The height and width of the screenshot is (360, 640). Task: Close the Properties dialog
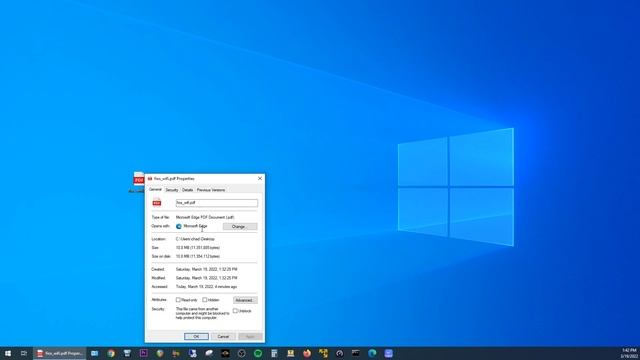point(260,179)
